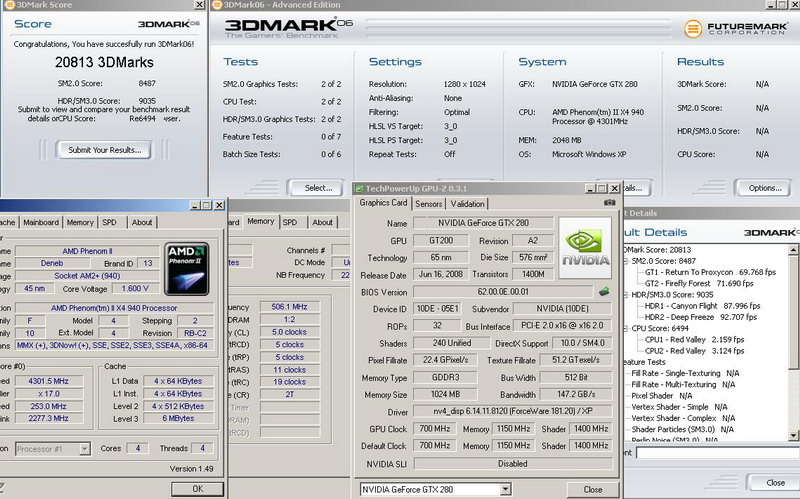Select GT1 - Return To Proxycon result row

[x=710, y=272]
